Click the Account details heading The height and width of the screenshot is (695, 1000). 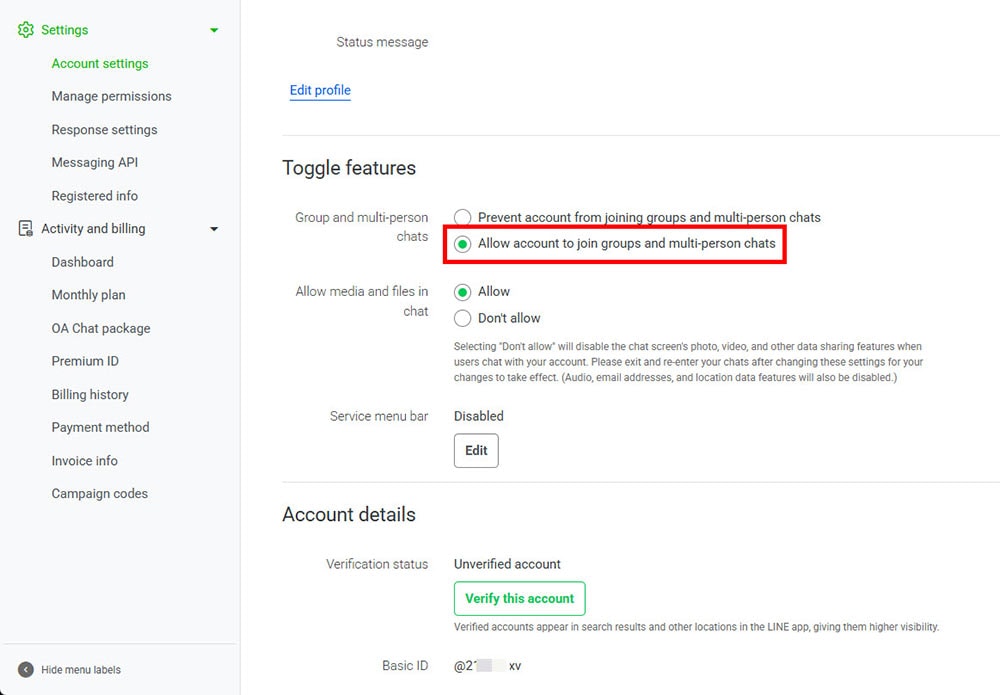click(349, 515)
